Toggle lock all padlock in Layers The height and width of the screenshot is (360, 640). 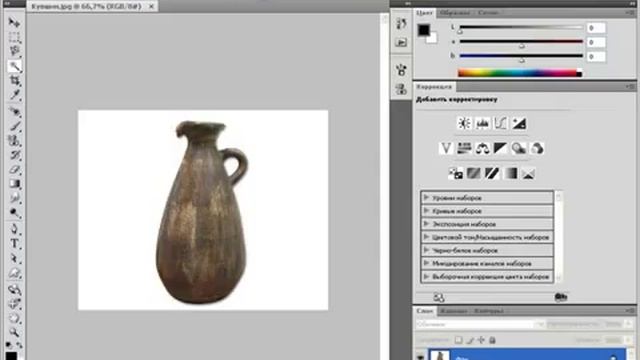492,340
